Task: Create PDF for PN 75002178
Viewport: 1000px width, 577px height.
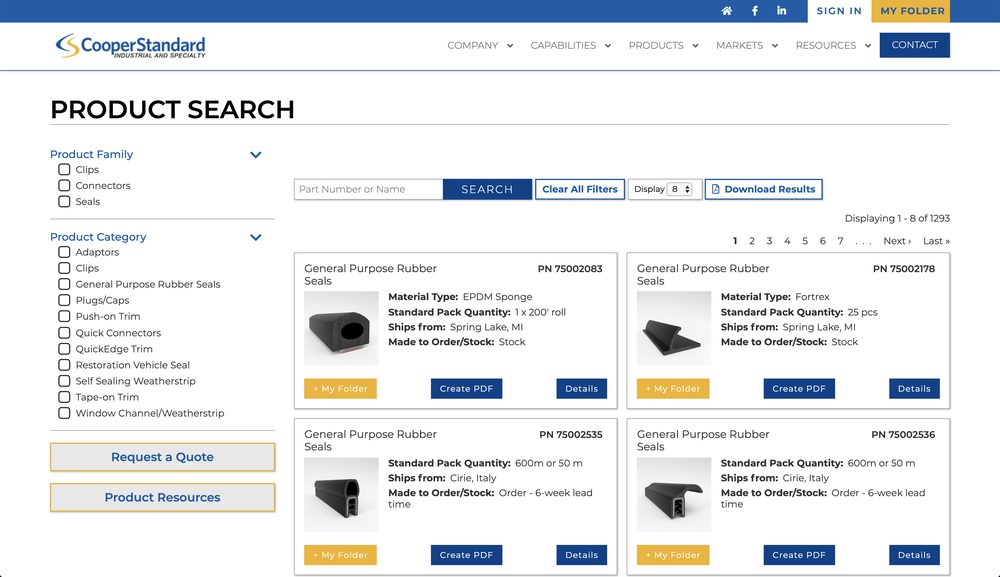Action: point(799,389)
